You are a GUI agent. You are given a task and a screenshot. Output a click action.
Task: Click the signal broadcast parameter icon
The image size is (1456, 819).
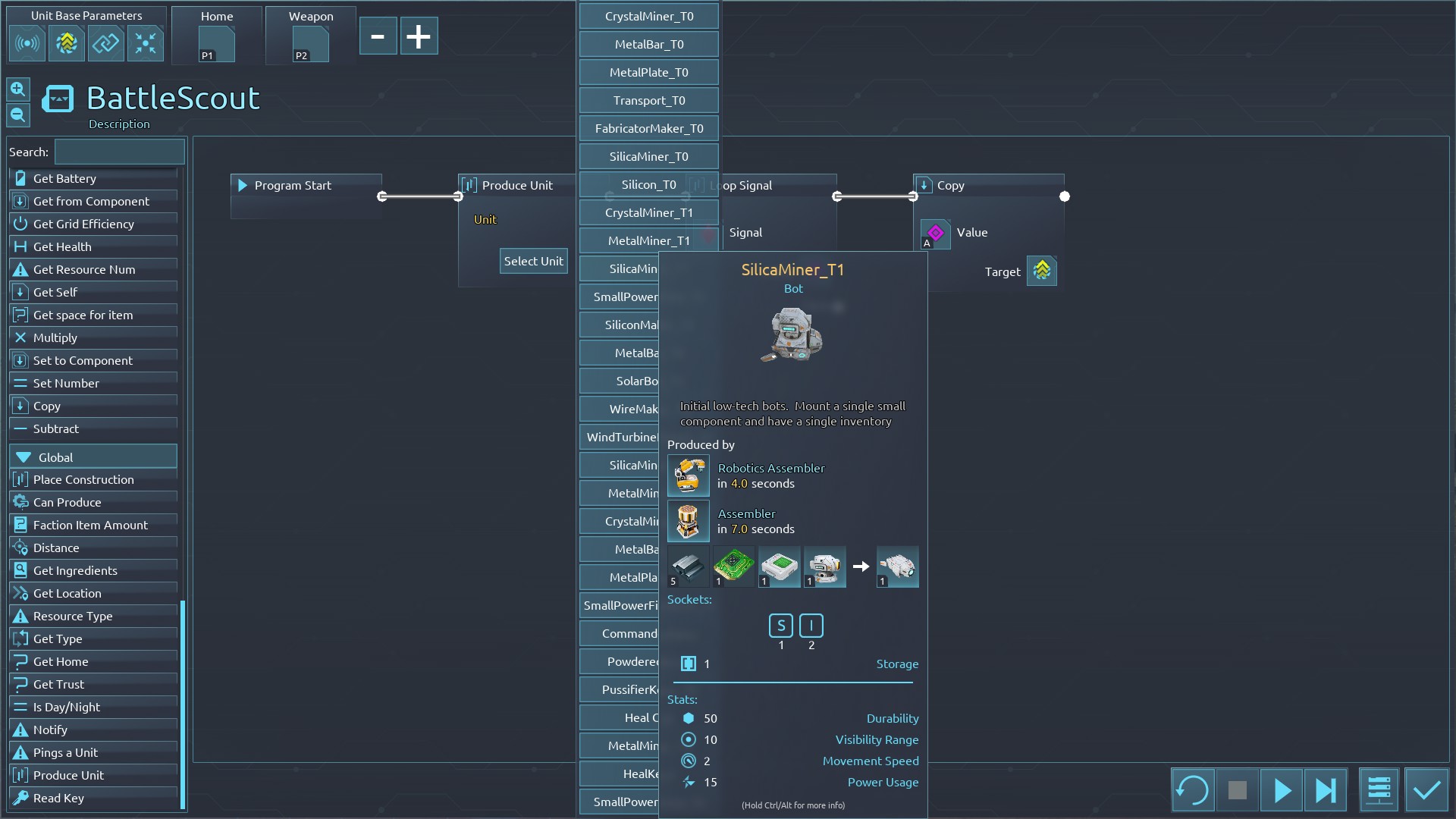tap(27, 43)
